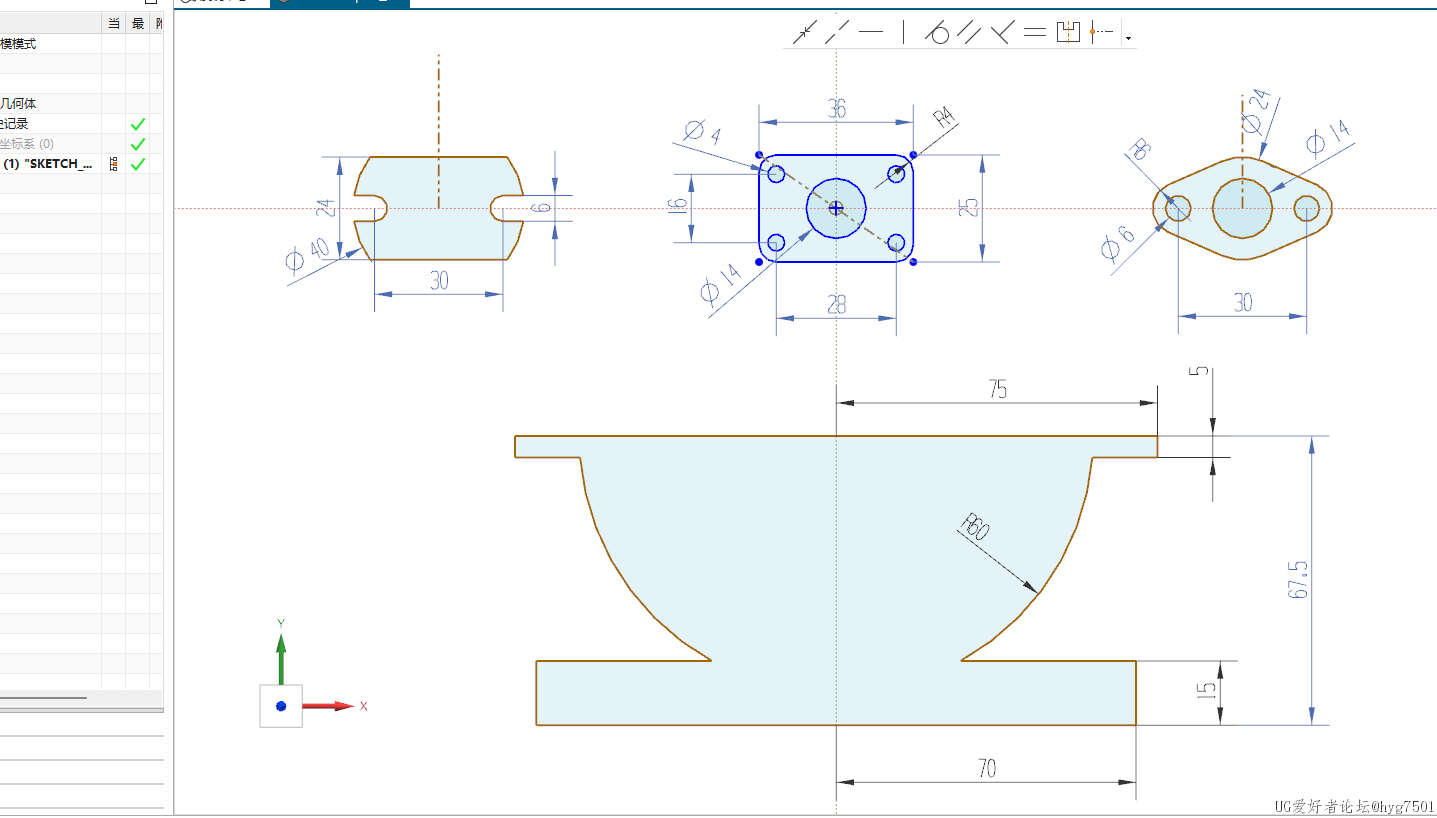This screenshot has height=818, width=1437.
Task: Select the Ø6 hole dimension on the flange
Action: (1118, 243)
